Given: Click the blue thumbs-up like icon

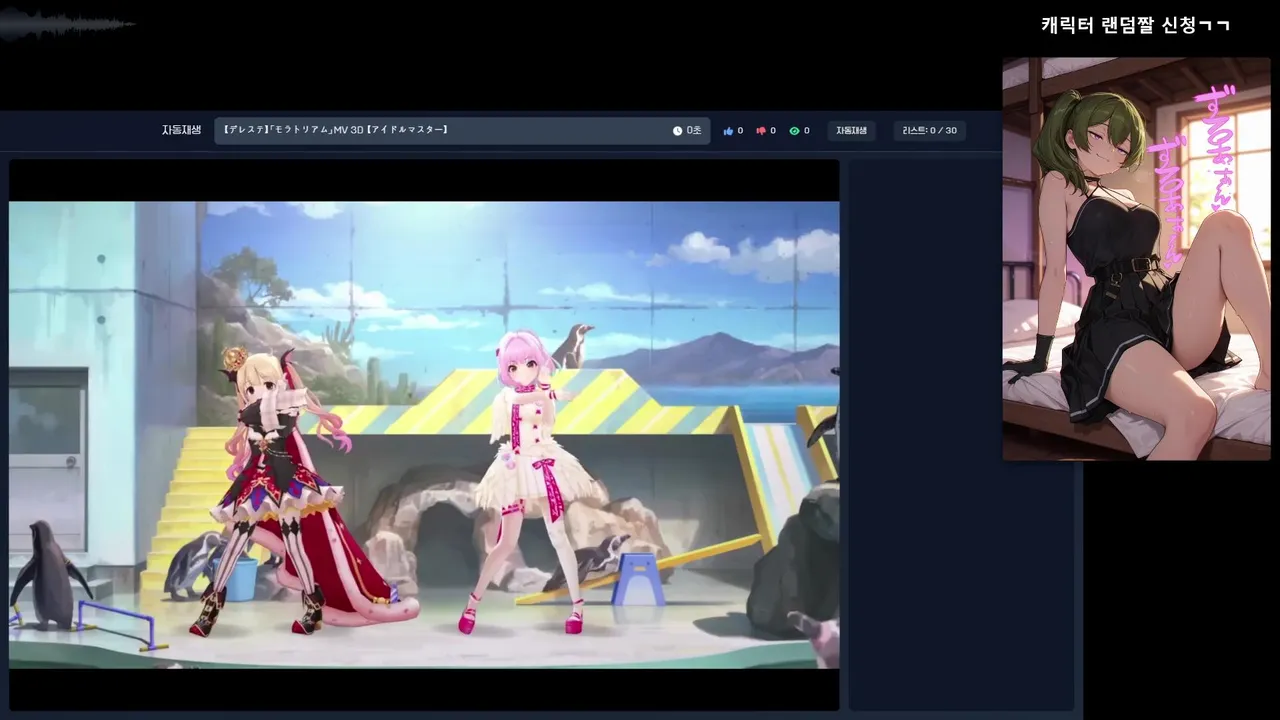Looking at the screenshot, I should pyautogui.click(x=728, y=131).
